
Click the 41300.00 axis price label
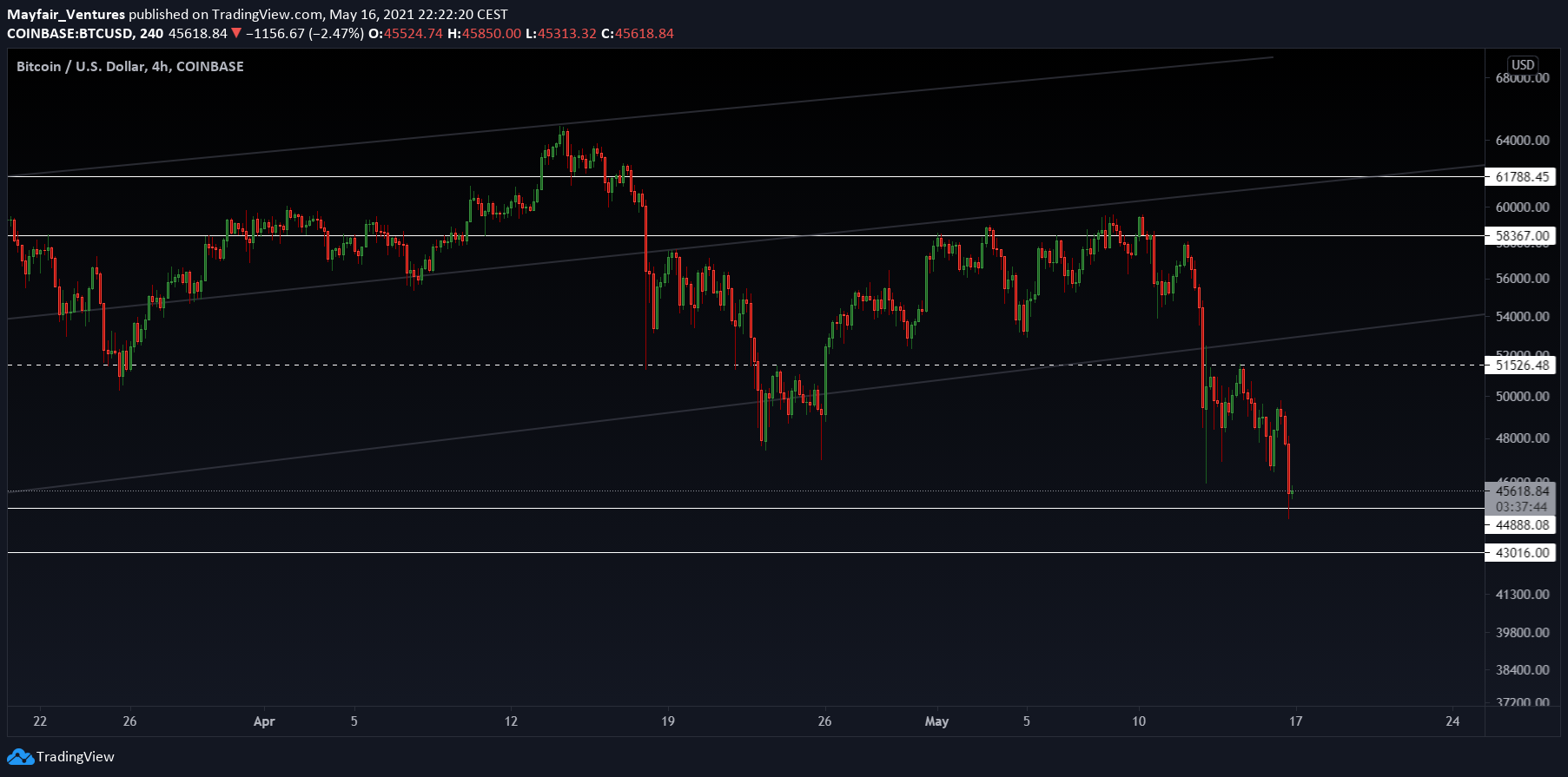tap(1522, 595)
